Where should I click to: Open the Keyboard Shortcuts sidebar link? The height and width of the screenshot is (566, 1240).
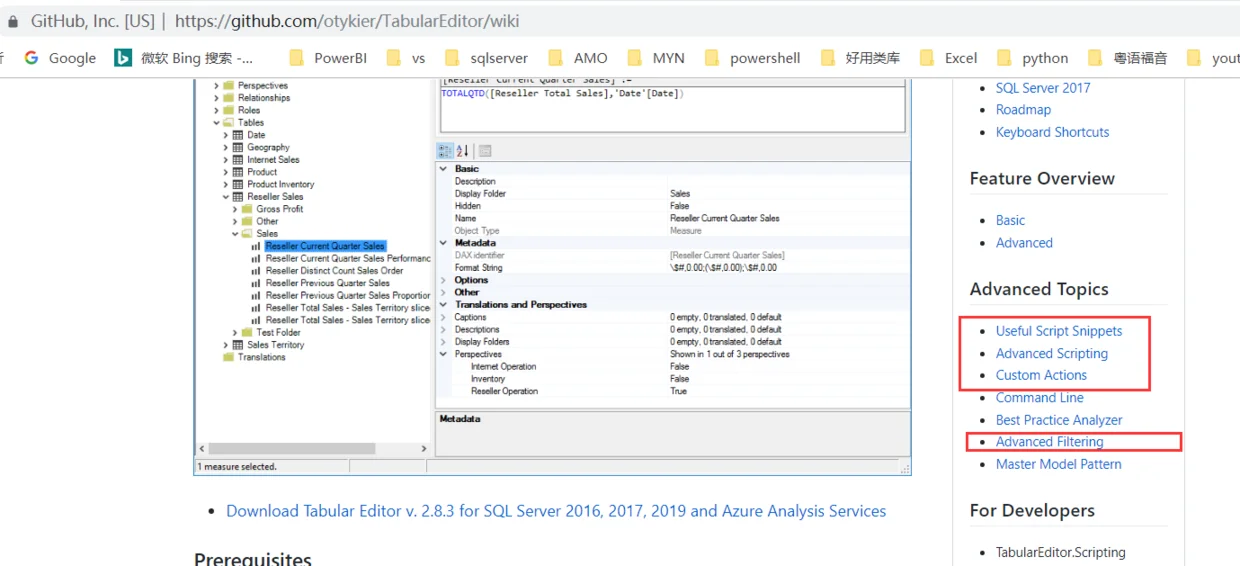[x=1052, y=132]
